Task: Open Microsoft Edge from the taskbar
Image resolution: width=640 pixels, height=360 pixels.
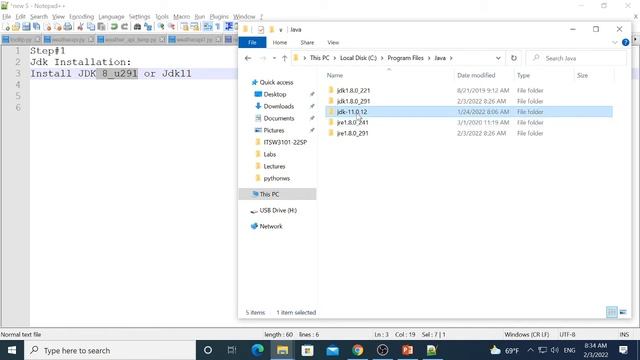Action: tap(258, 350)
